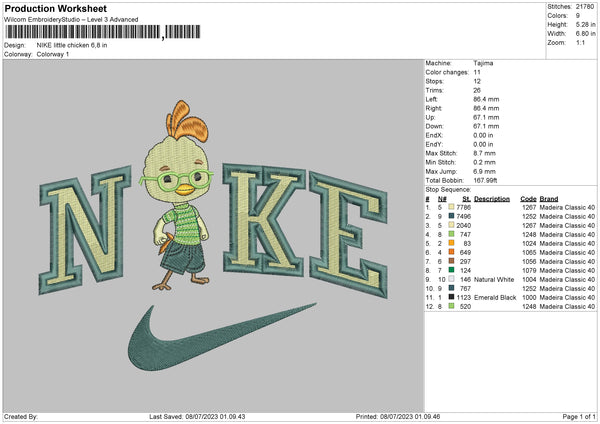Screen dimensions: 600x424
Task: Select the "Code" column header
Action: [528, 199]
